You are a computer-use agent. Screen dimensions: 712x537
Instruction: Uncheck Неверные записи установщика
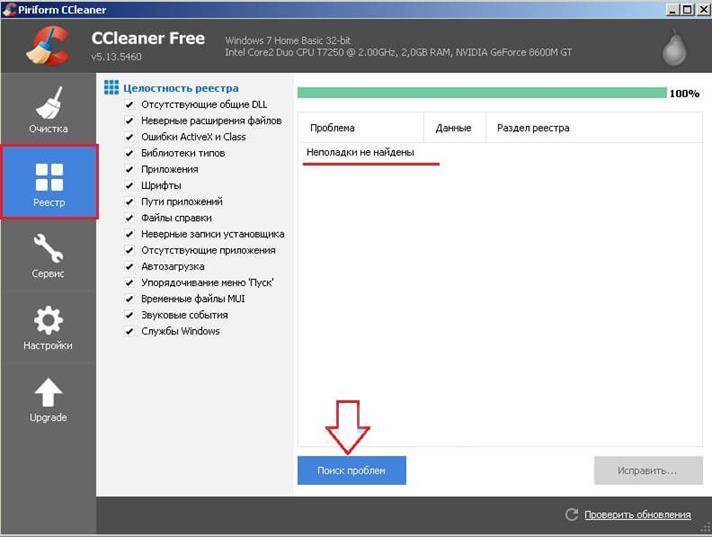pos(129,234)
